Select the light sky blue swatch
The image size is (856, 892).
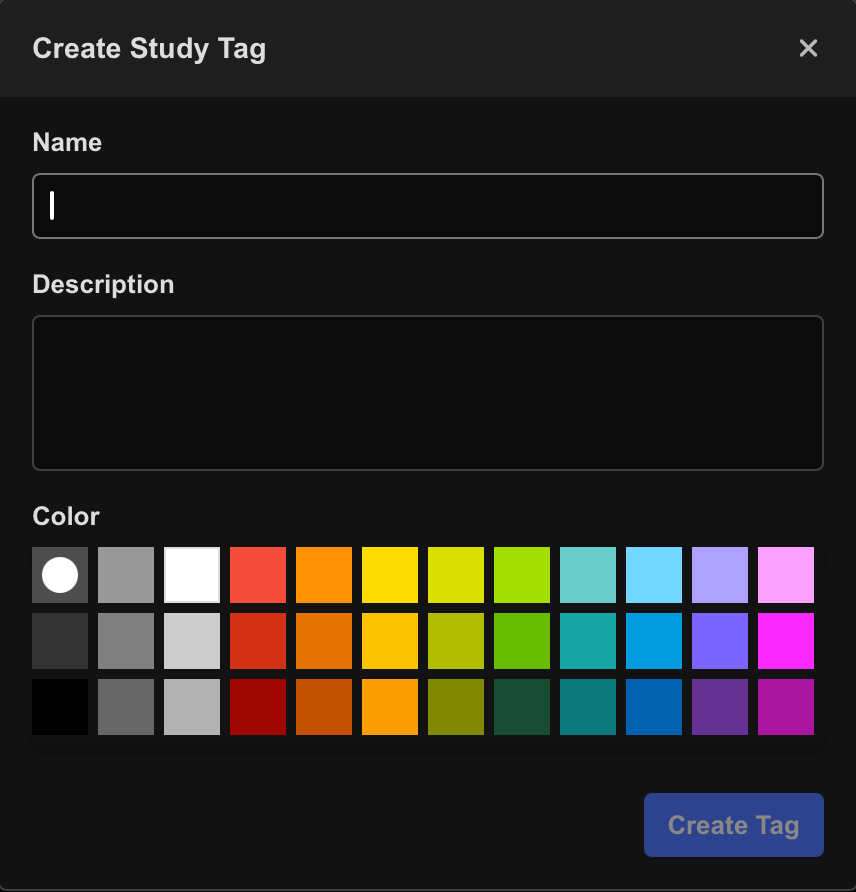[654, 575]
